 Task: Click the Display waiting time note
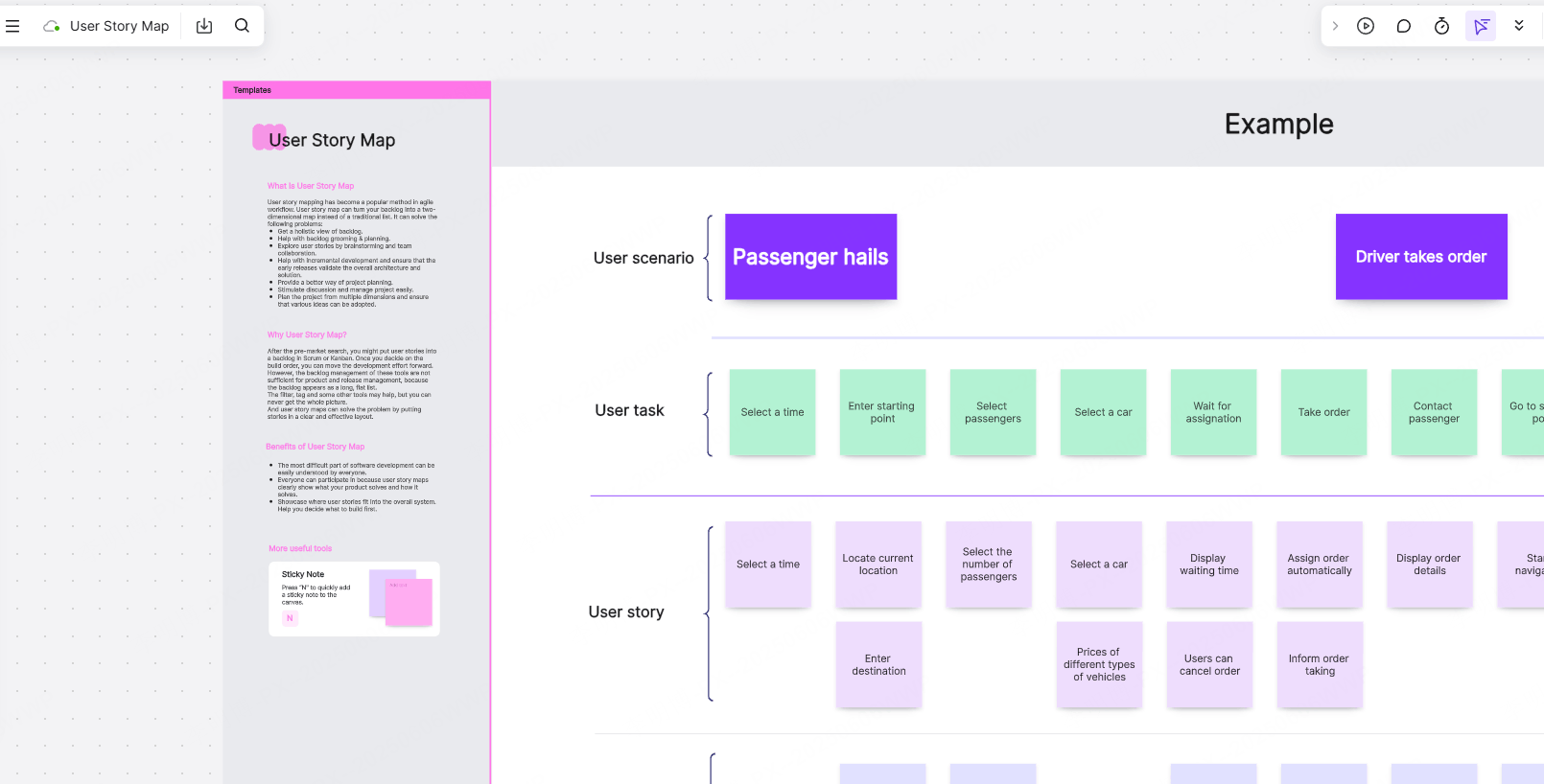tap(1209, 565)
